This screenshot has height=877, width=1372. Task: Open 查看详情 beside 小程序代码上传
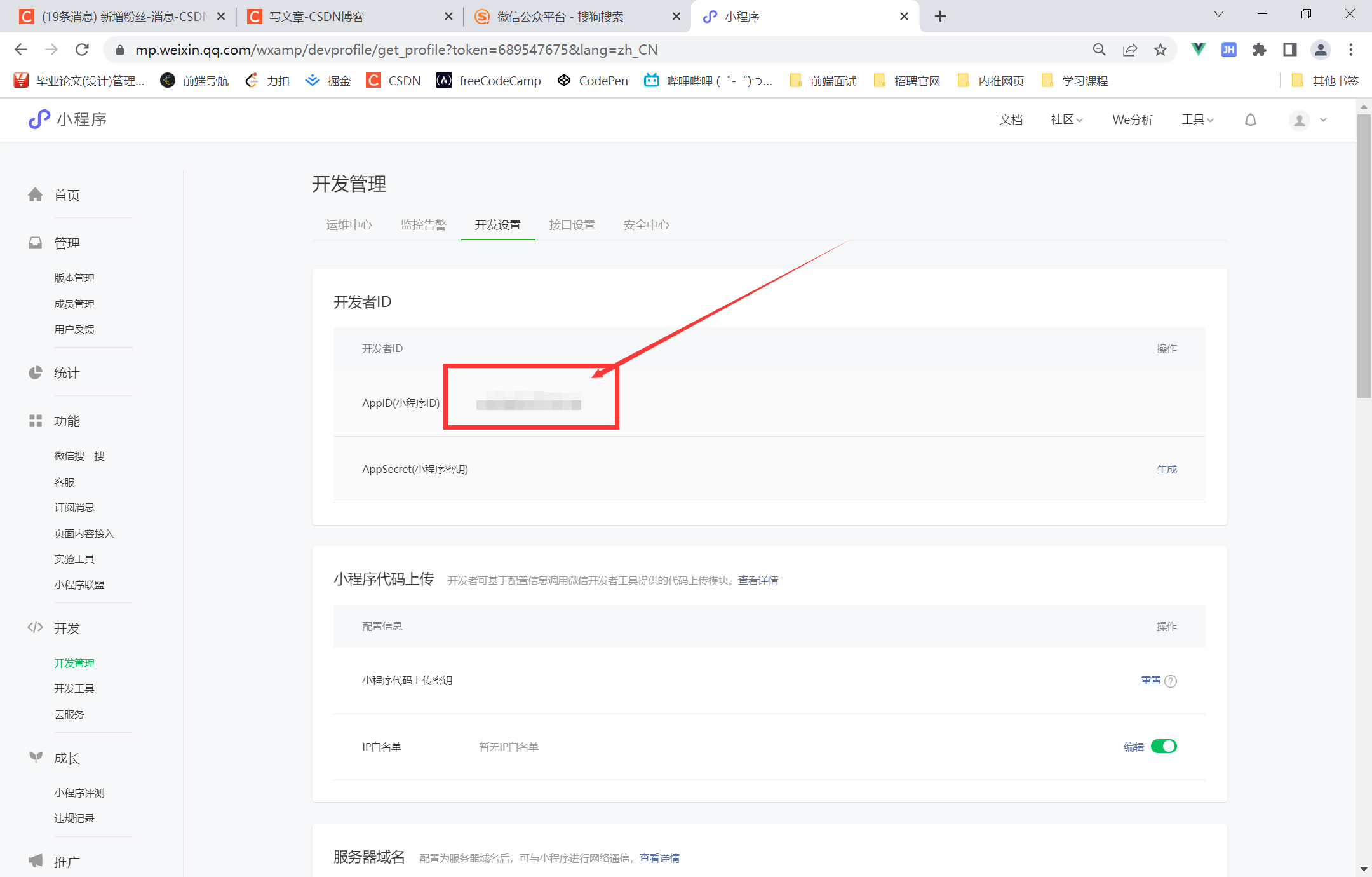[758, 580]
